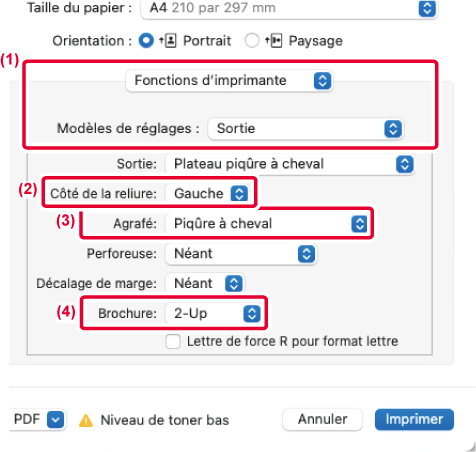The image size is (476, 452).
Task: Click the Décalage de marge arrows icon
Action: (x=234, y=284)
